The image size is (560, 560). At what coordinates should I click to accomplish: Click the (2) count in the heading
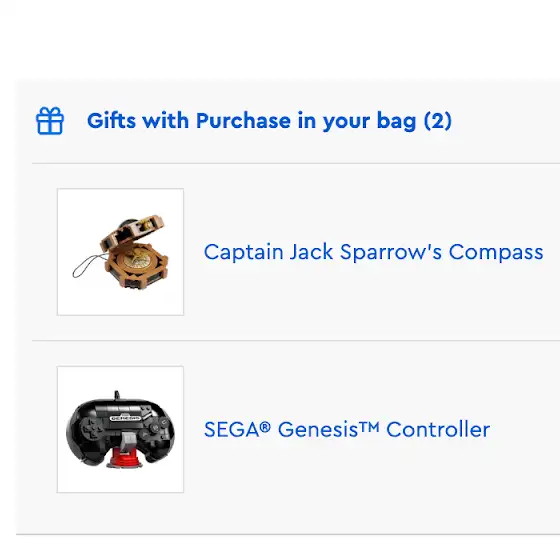[438, 121]
